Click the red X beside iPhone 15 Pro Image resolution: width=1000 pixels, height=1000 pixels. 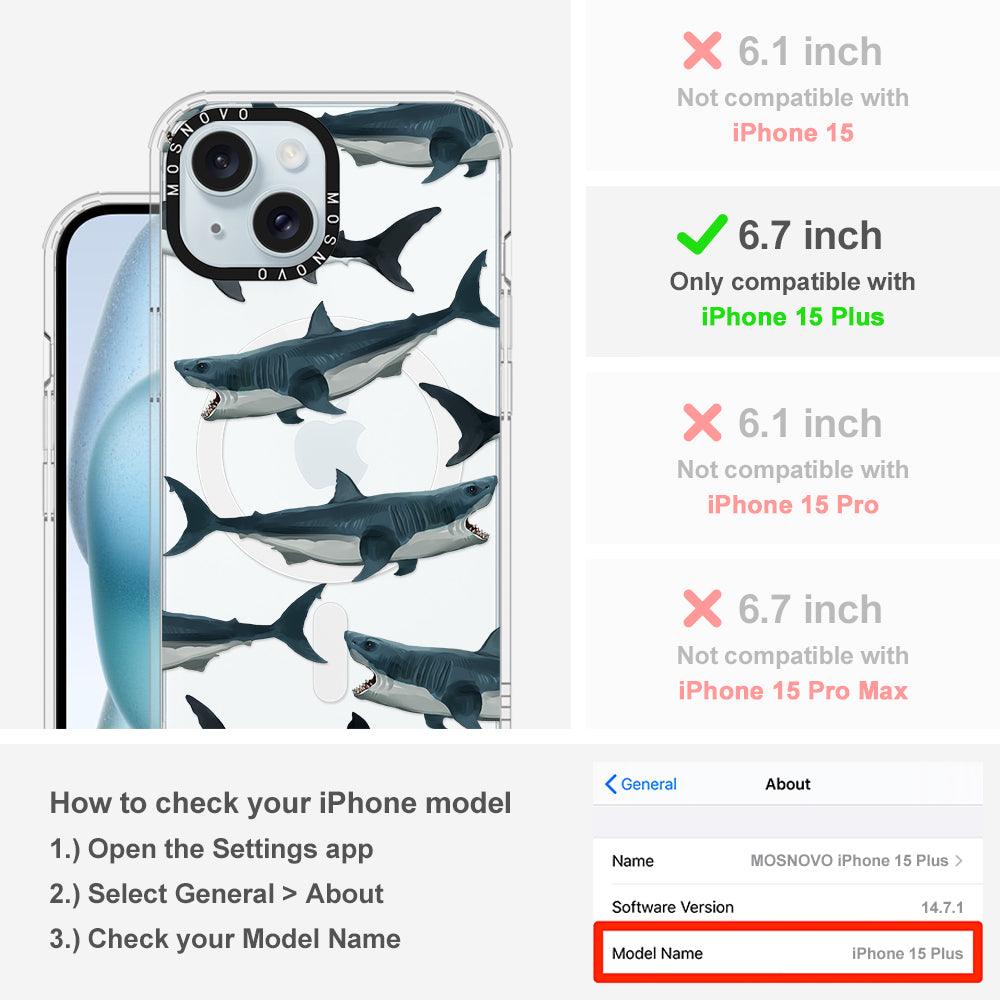click(x=702, y=422)
